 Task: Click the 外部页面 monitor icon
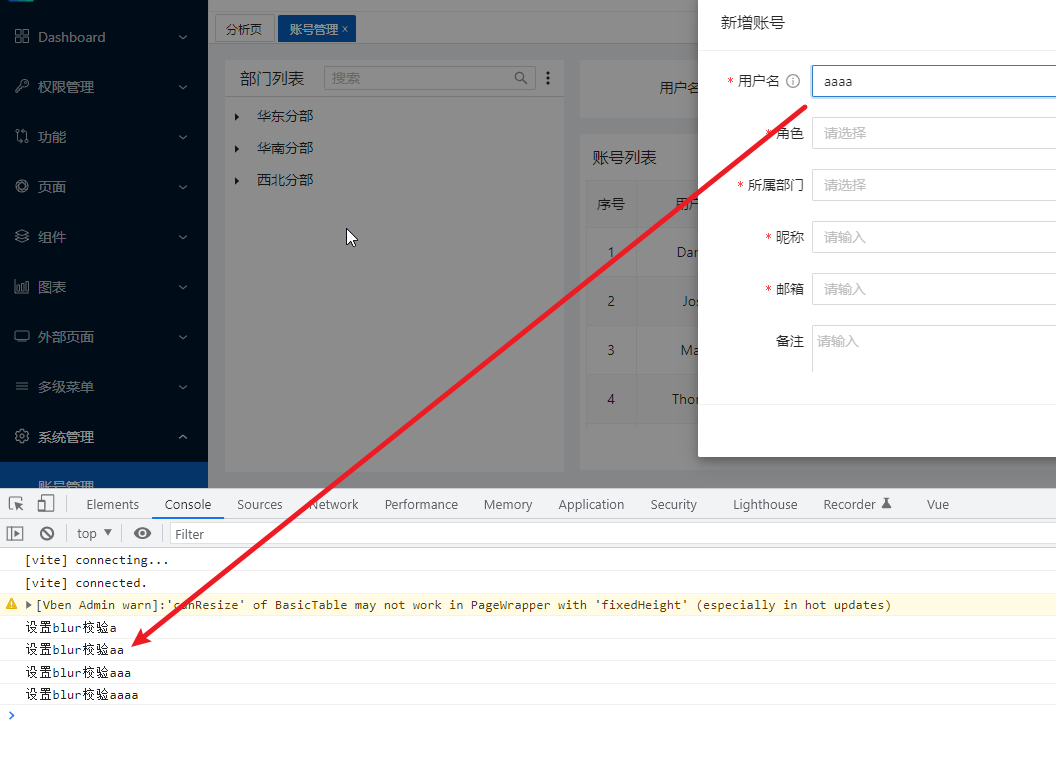tap(22, 336)
